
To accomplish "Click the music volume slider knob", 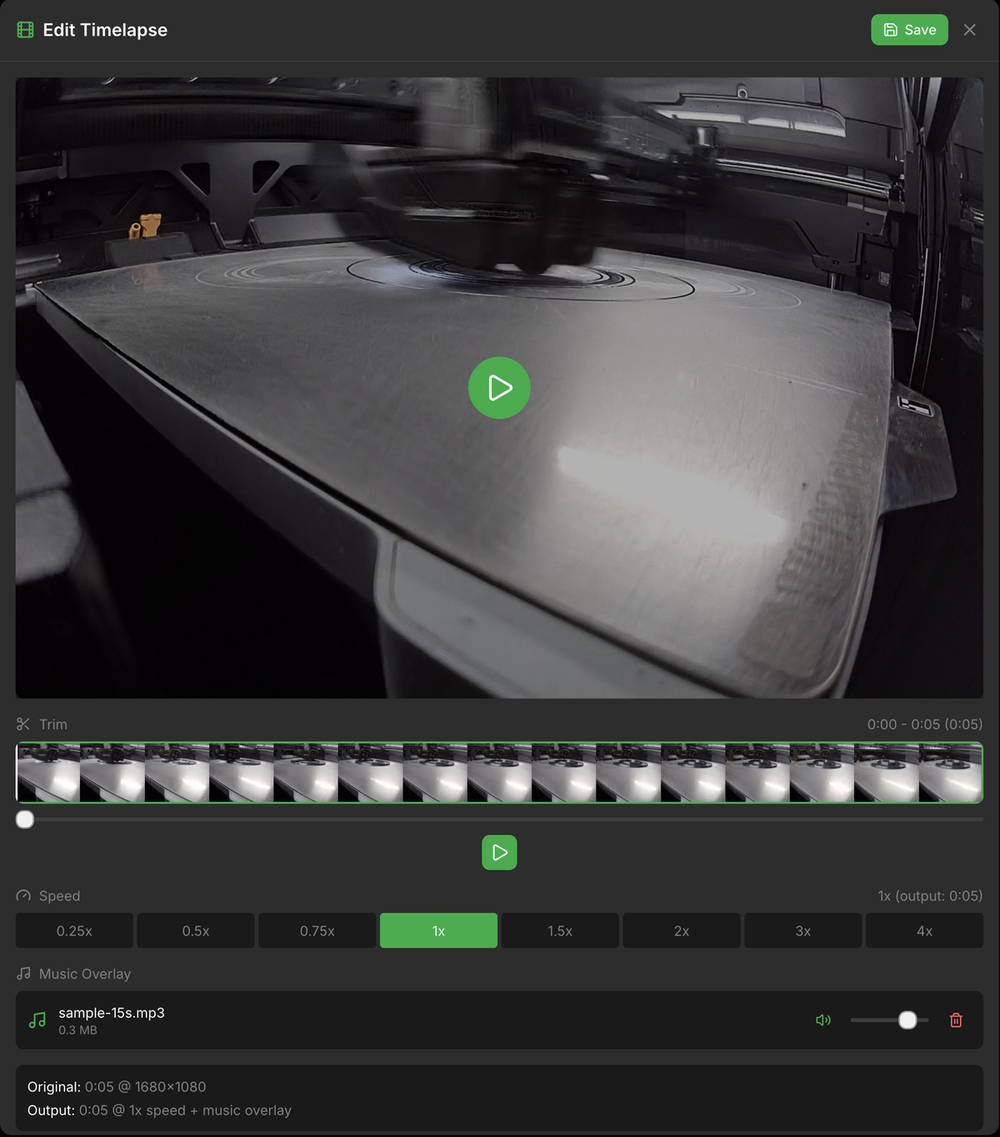I will [906, 1020].
